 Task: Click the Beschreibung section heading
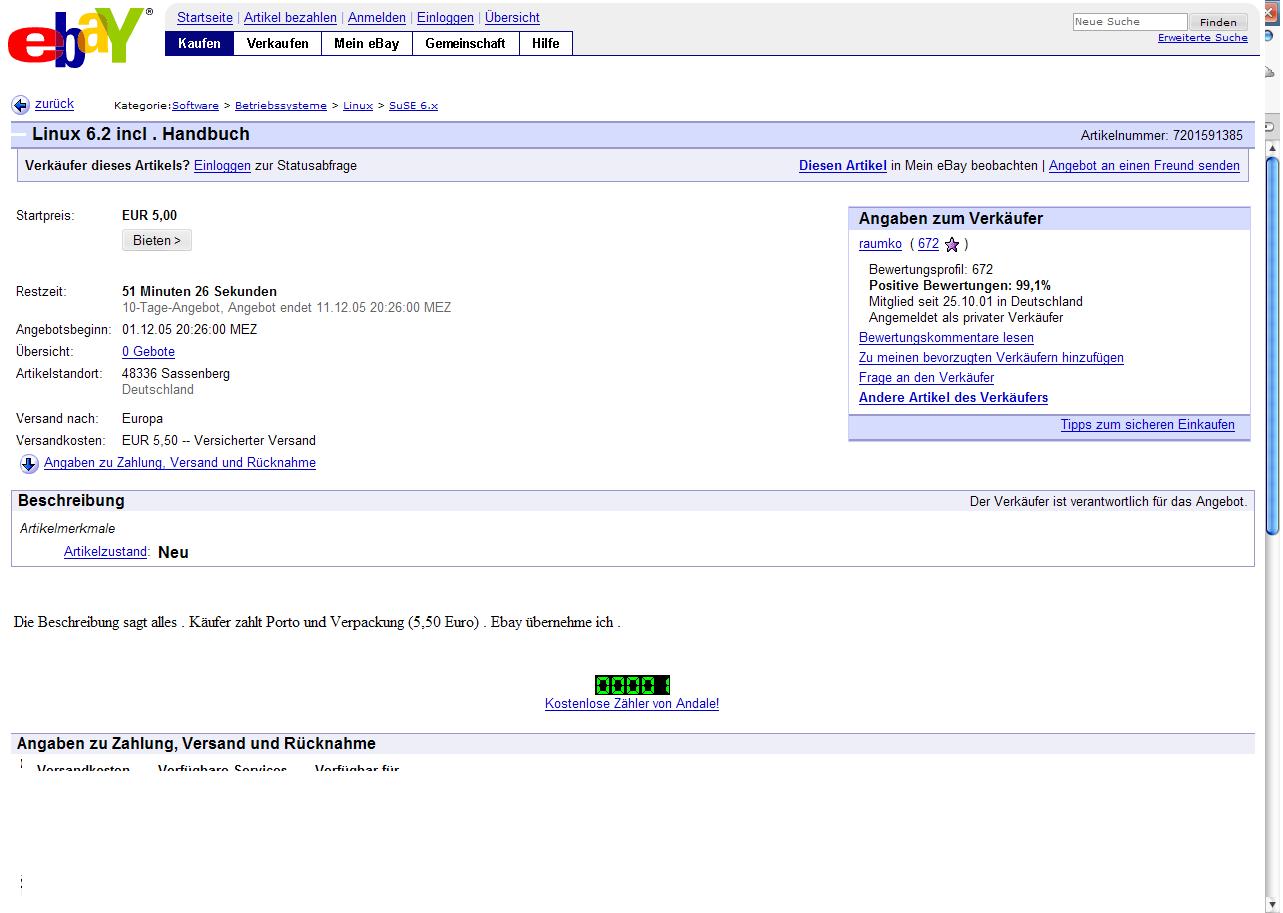tap(71, 501)
